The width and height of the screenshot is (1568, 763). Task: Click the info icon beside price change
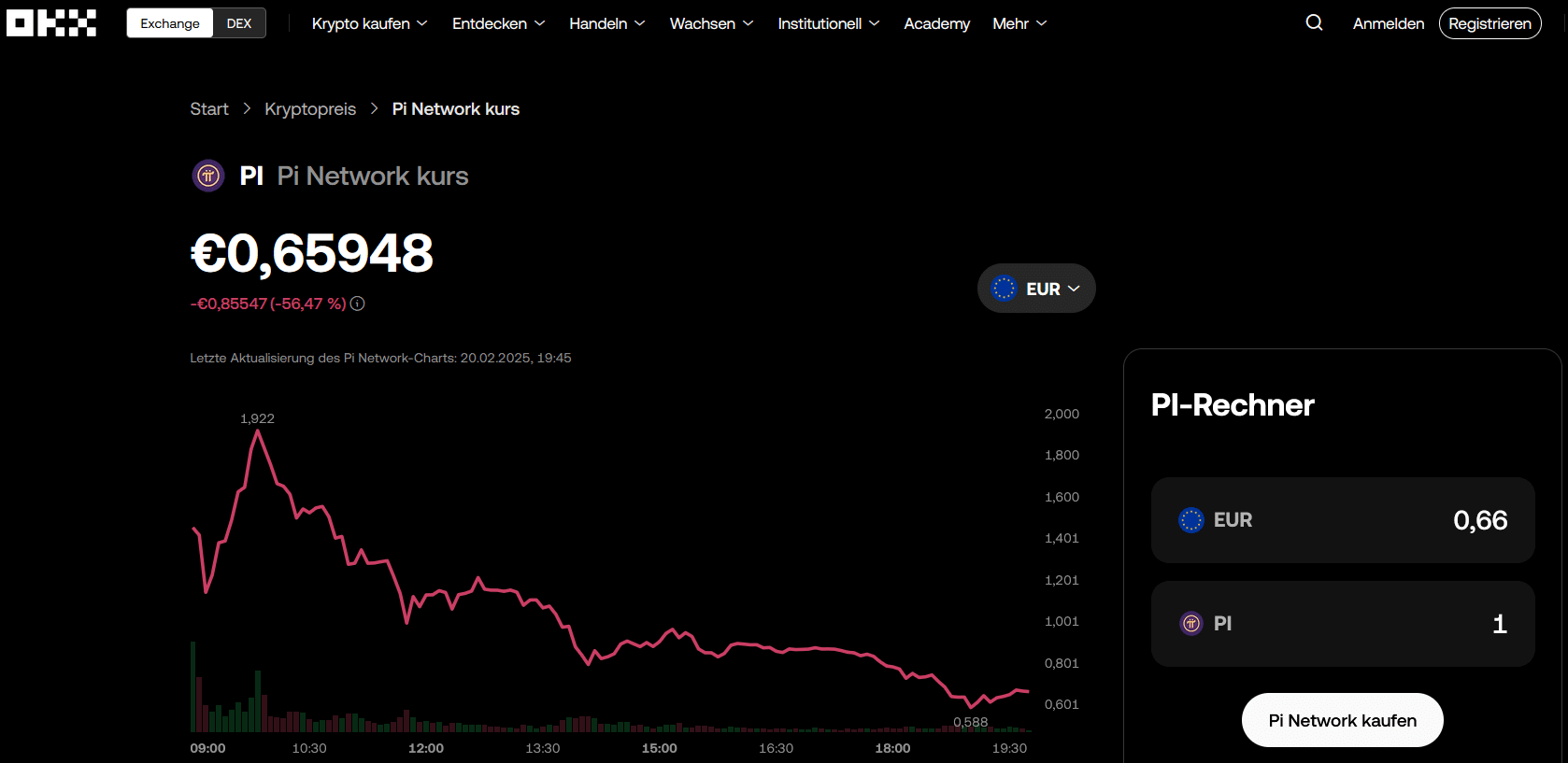click(357, 304)
